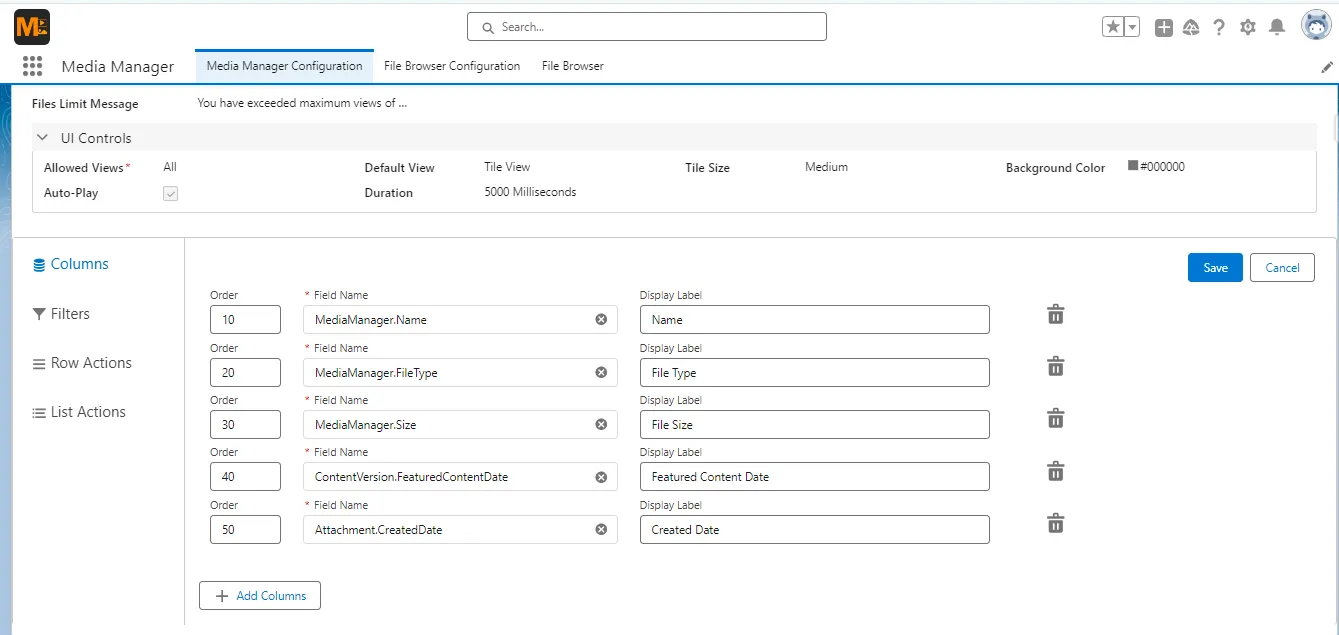Open the user profile avatar

coord(1315,26)
